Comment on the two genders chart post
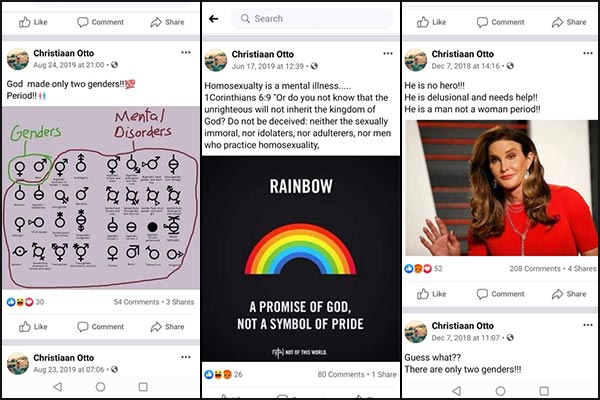Screen dimensions: 600x400 pyautogui.click(x=100, y=327)
